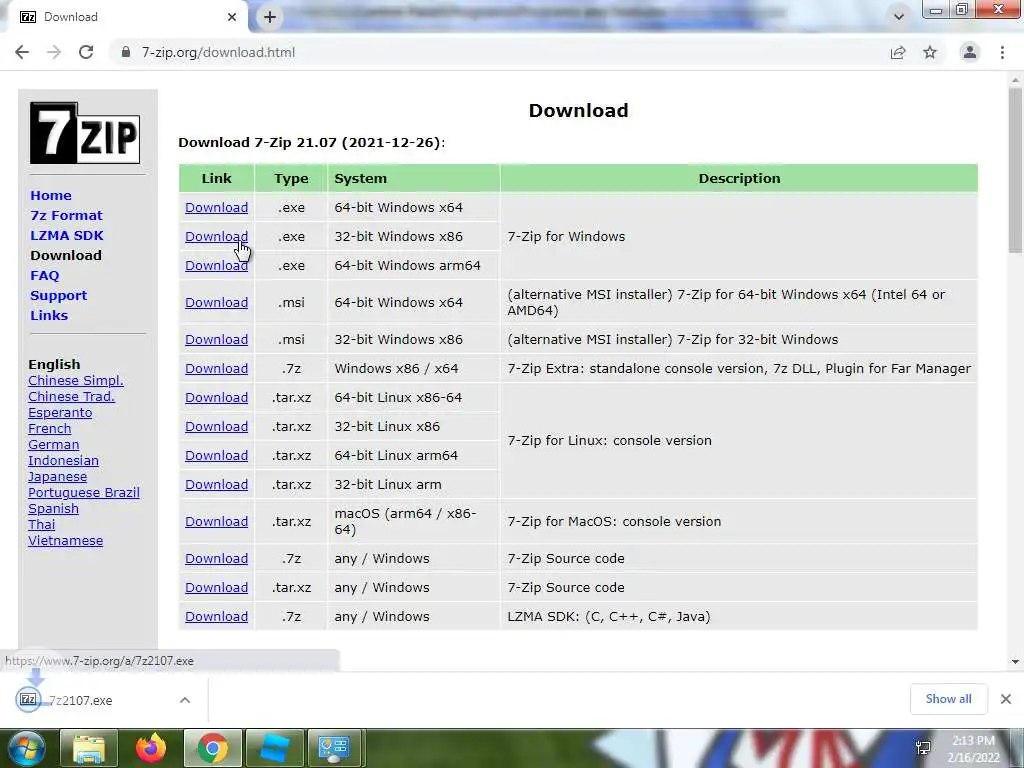
Task: Reload the 7-zip download page
Action: click(x=86, y=52)
